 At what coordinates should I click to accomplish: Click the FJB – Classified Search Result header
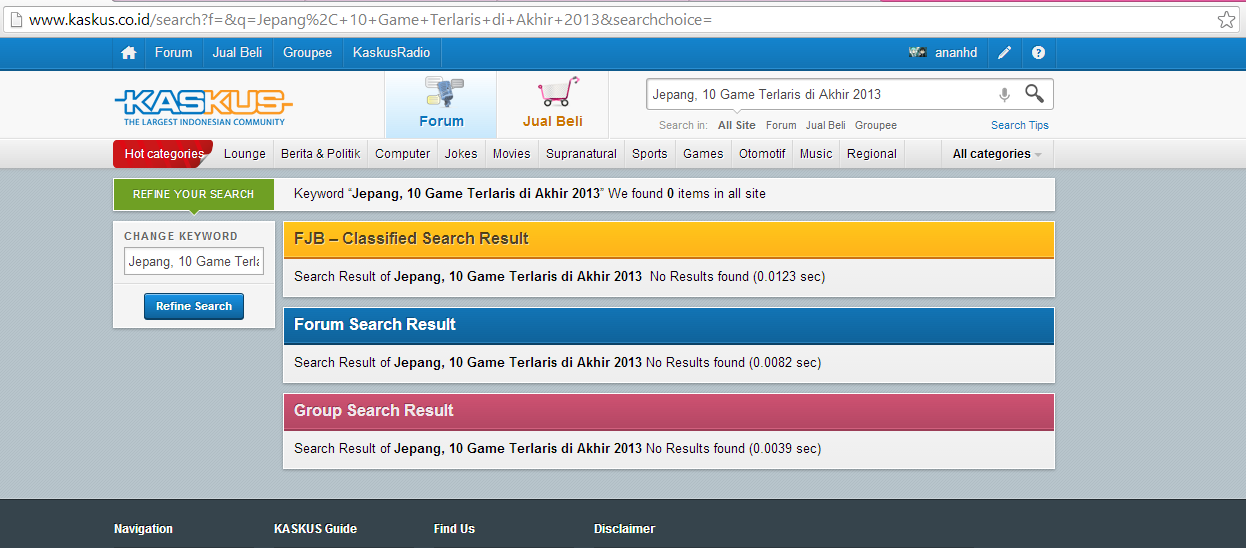[669, 239]
